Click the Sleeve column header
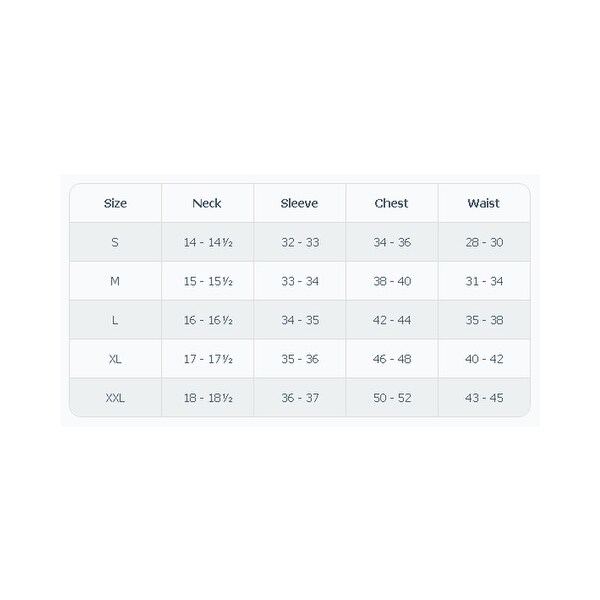 299,203
